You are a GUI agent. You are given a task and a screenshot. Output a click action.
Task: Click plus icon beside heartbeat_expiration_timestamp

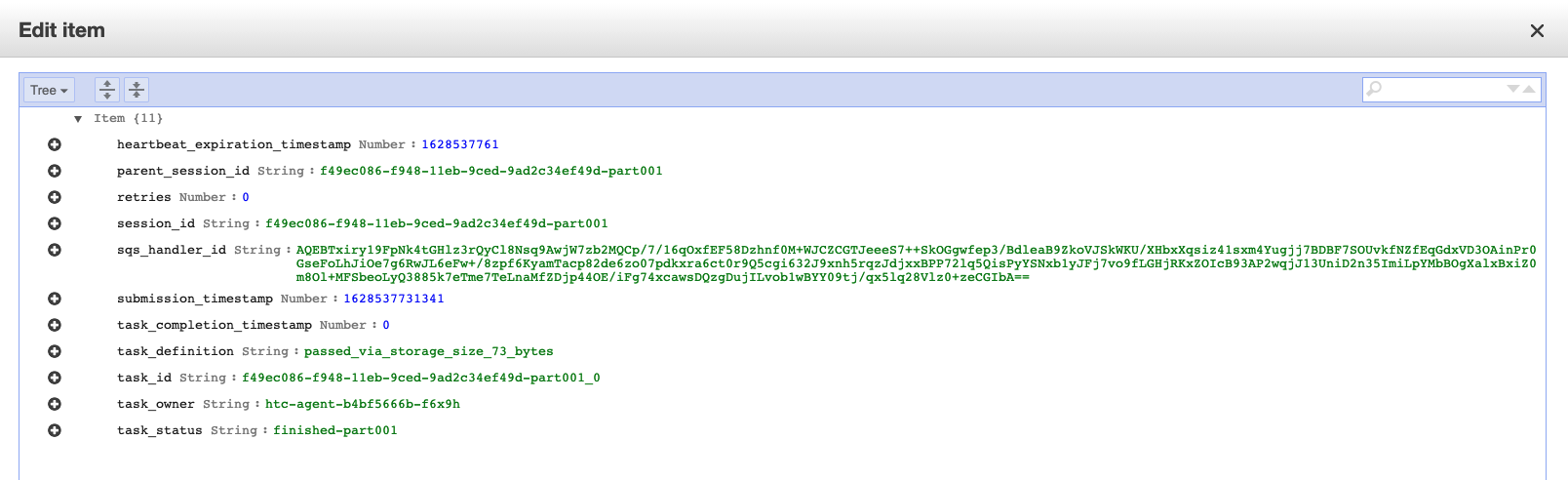(55, 144)
